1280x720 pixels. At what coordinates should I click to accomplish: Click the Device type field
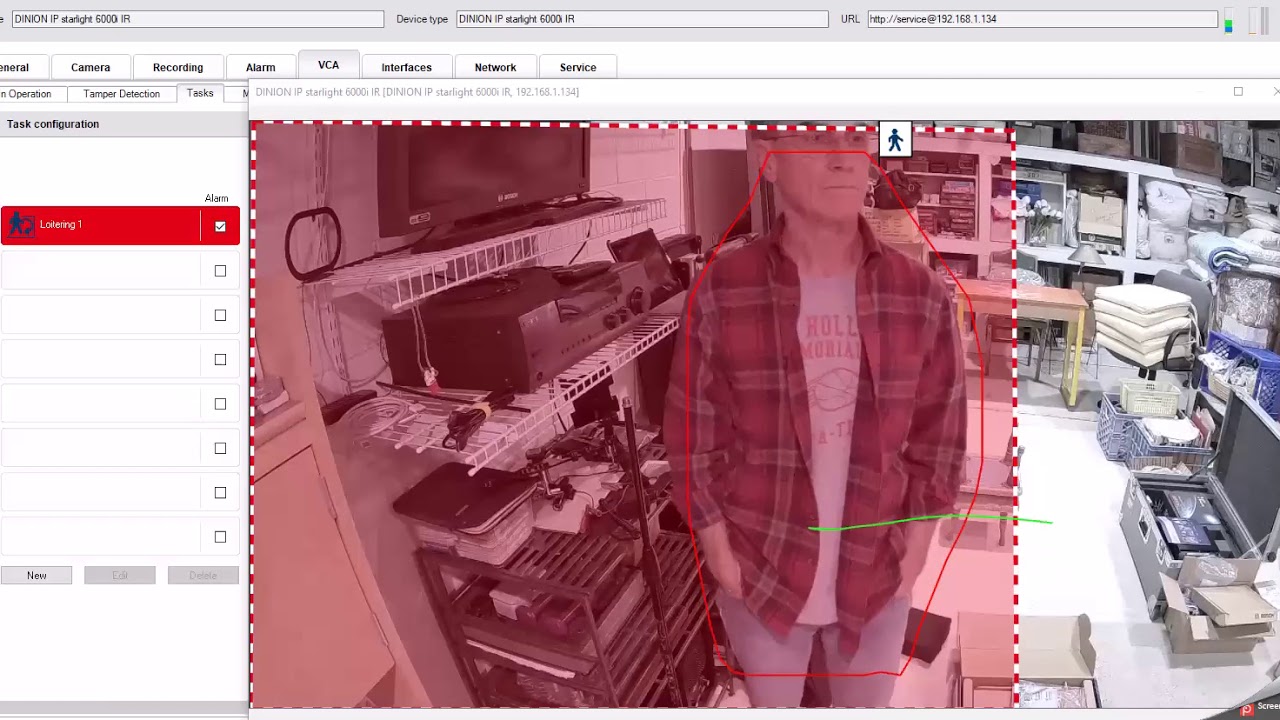tap(642, 19)
